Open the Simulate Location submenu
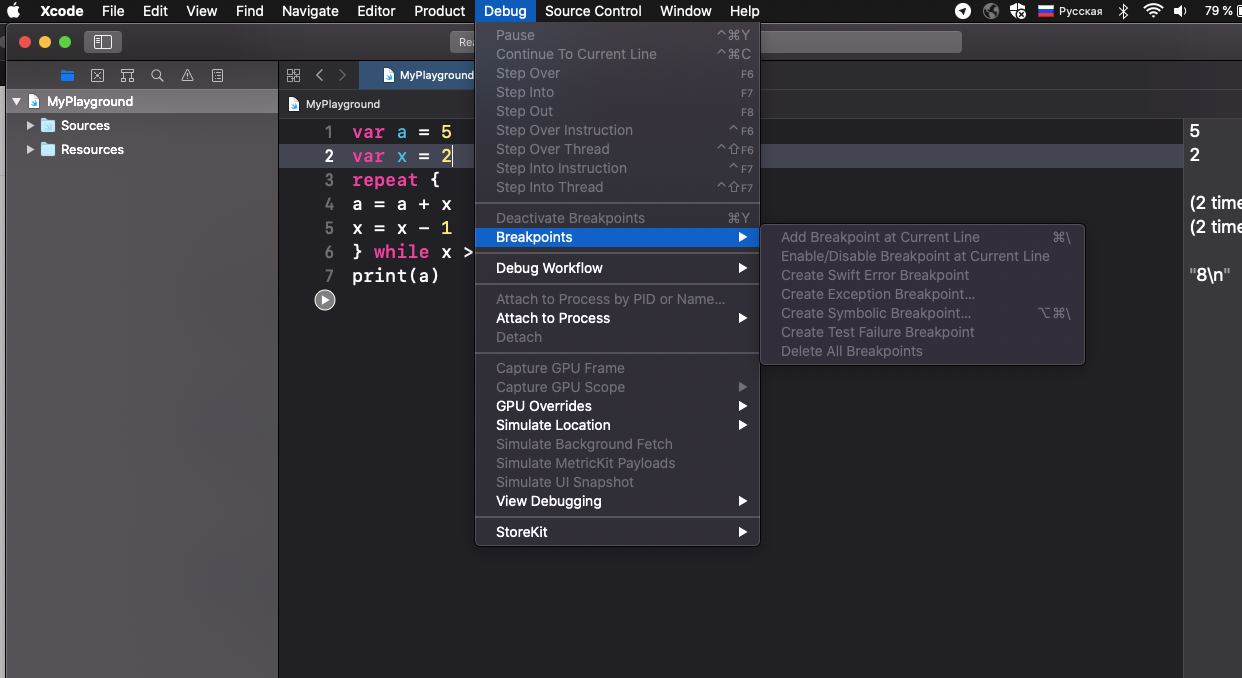 pos(617,425)
